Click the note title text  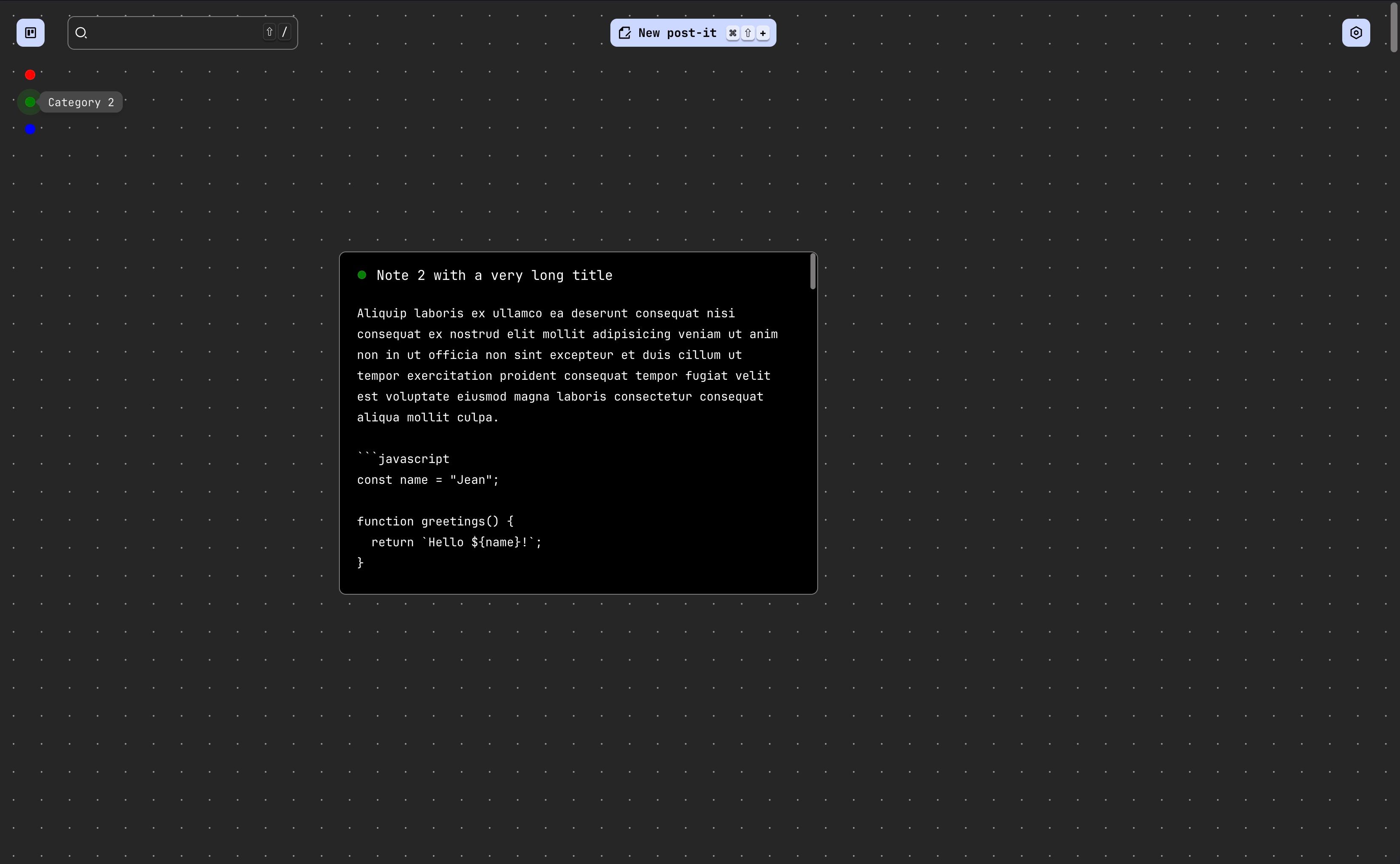(x=494, y=275)
